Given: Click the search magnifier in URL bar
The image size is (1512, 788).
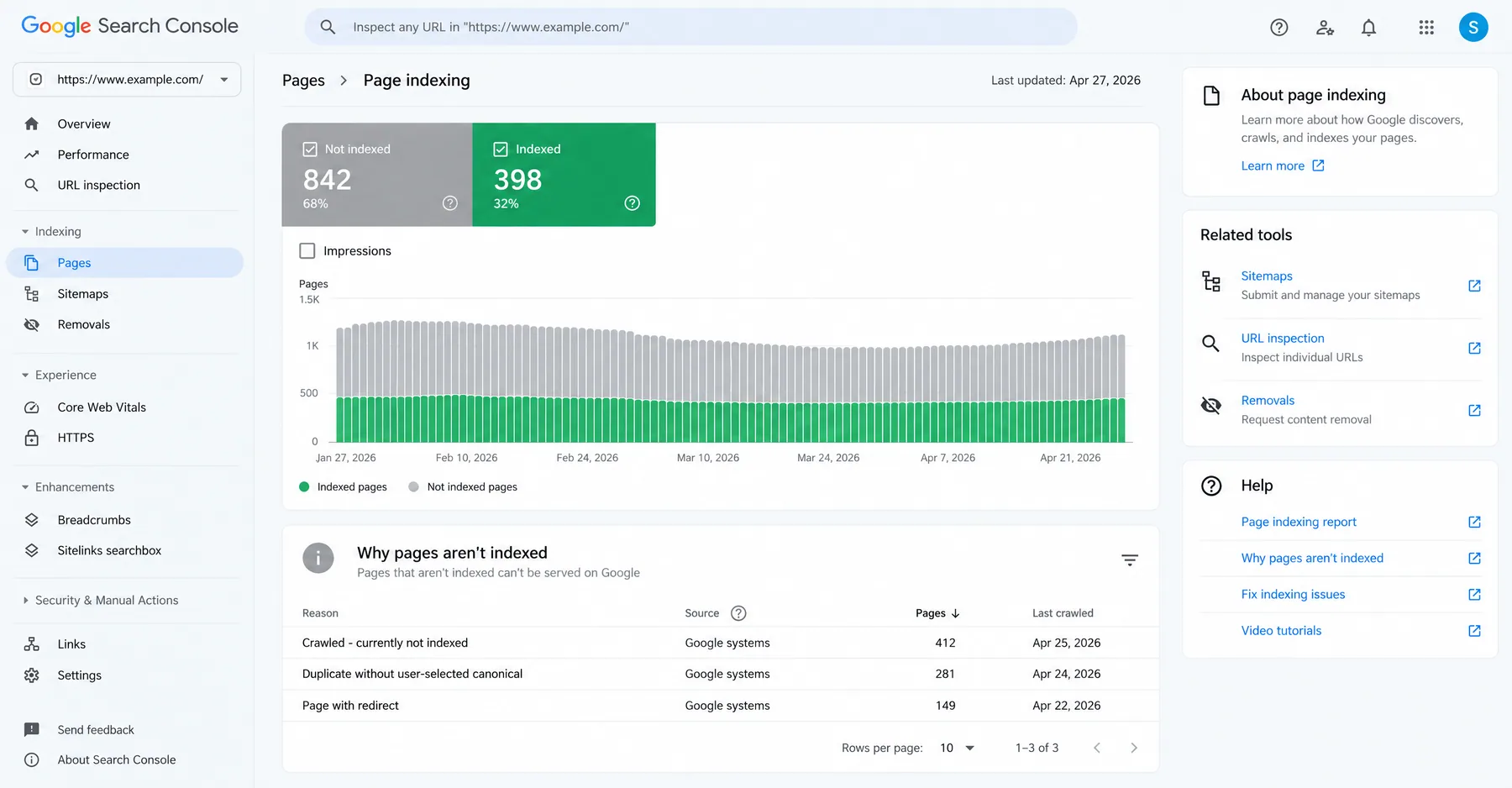Looking at the screenshot, I should pyautogui.click(x=328, y=27).
